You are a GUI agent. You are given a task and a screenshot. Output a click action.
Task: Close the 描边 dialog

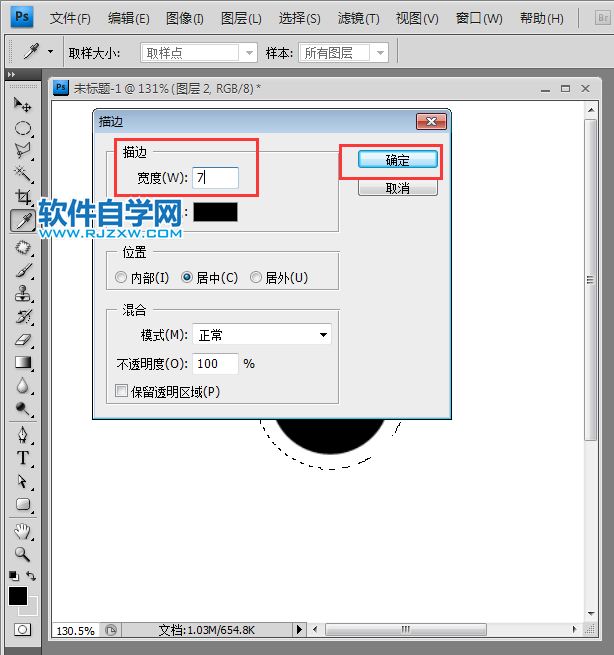[431, 122]
